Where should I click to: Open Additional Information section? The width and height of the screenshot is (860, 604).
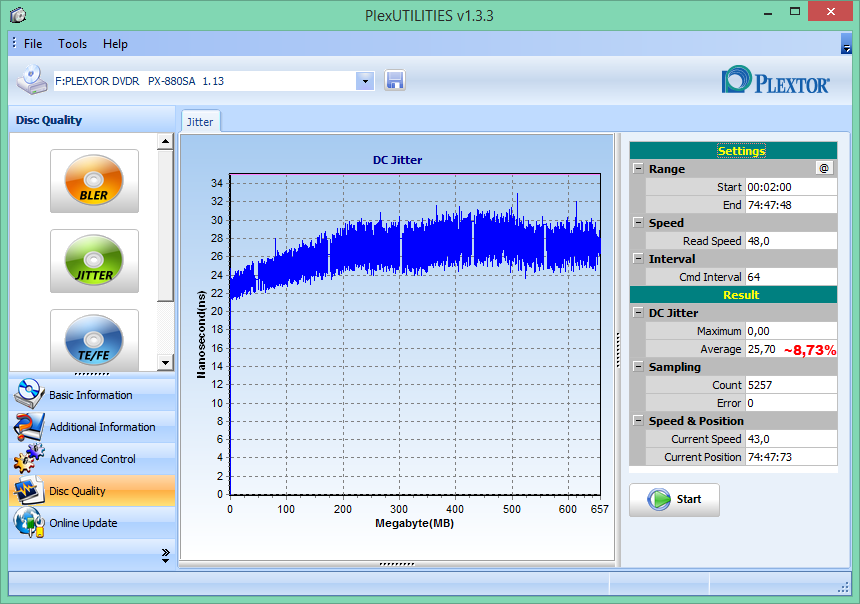tap(92, 426)
